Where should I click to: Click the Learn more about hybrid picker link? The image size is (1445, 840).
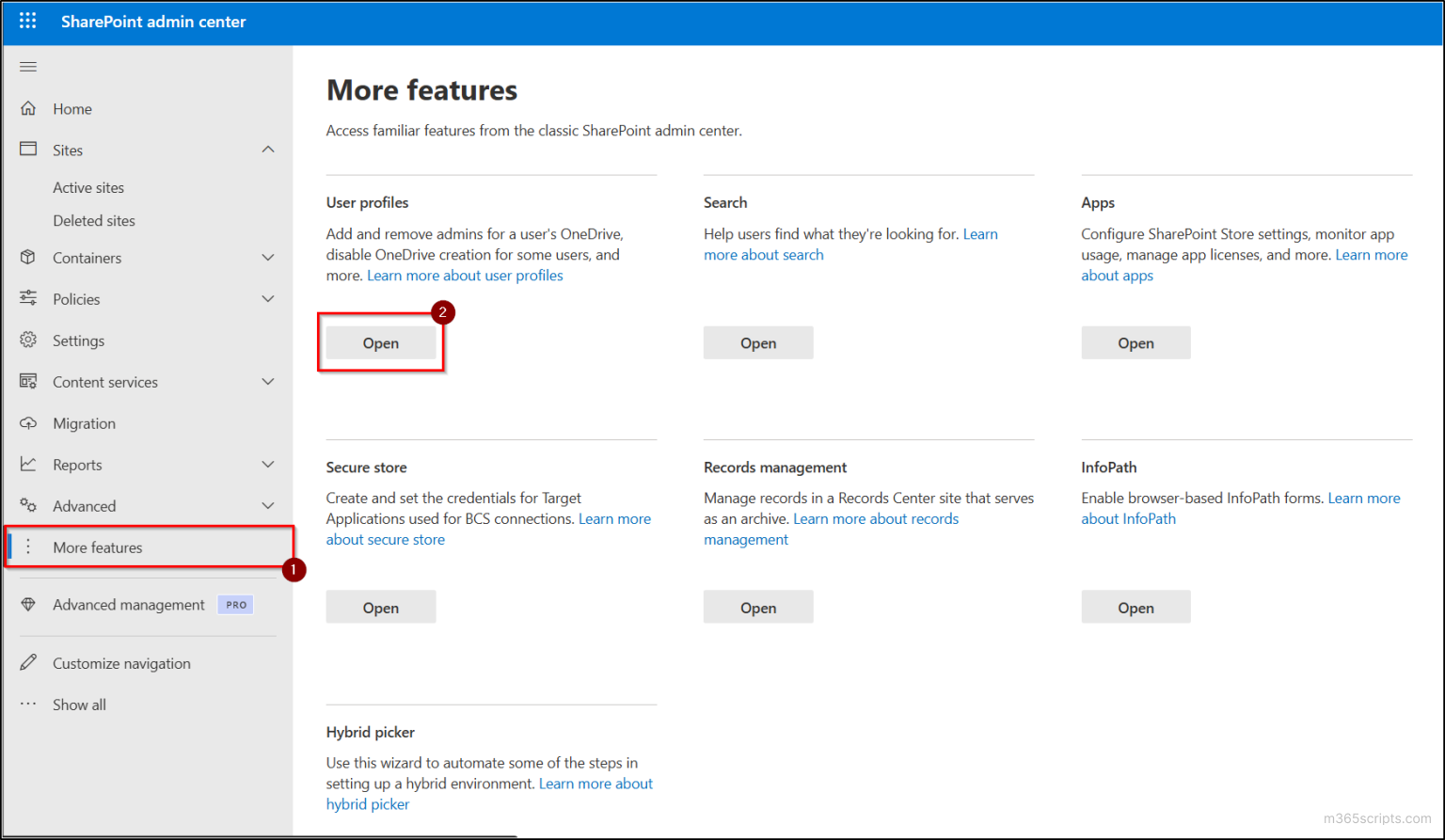[595, 783]
